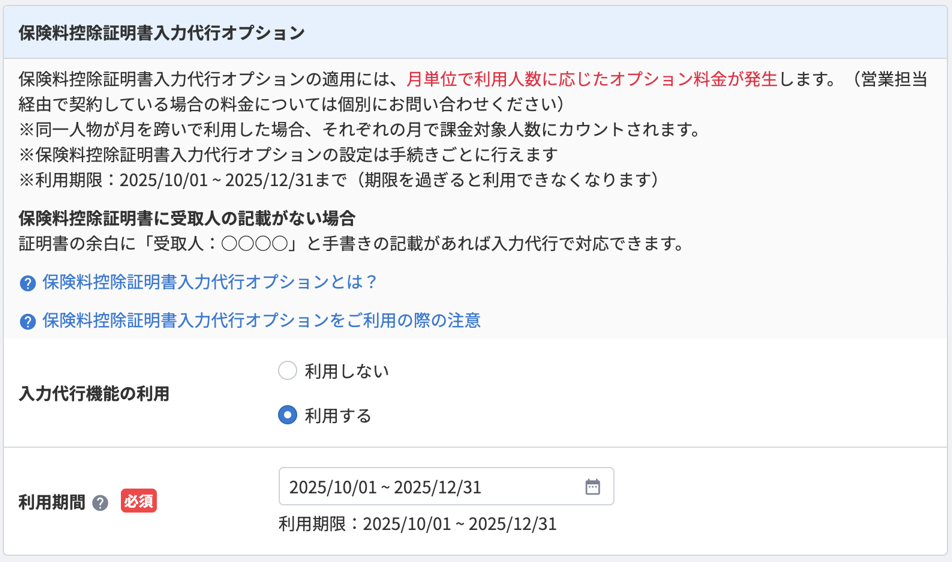
Task: Click the gray help icon next to 利用期間
Action: click(100, 503)
